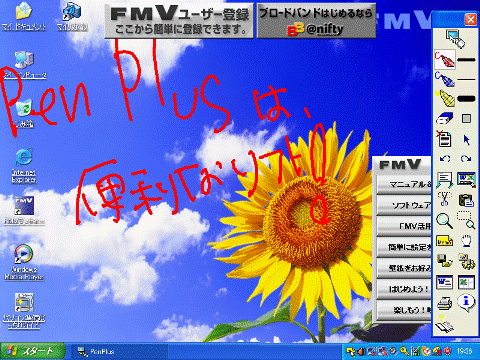The image size is (480, 360).
Task: Open the My Computer desktop icon at top
Action: (x=71, y=17)
